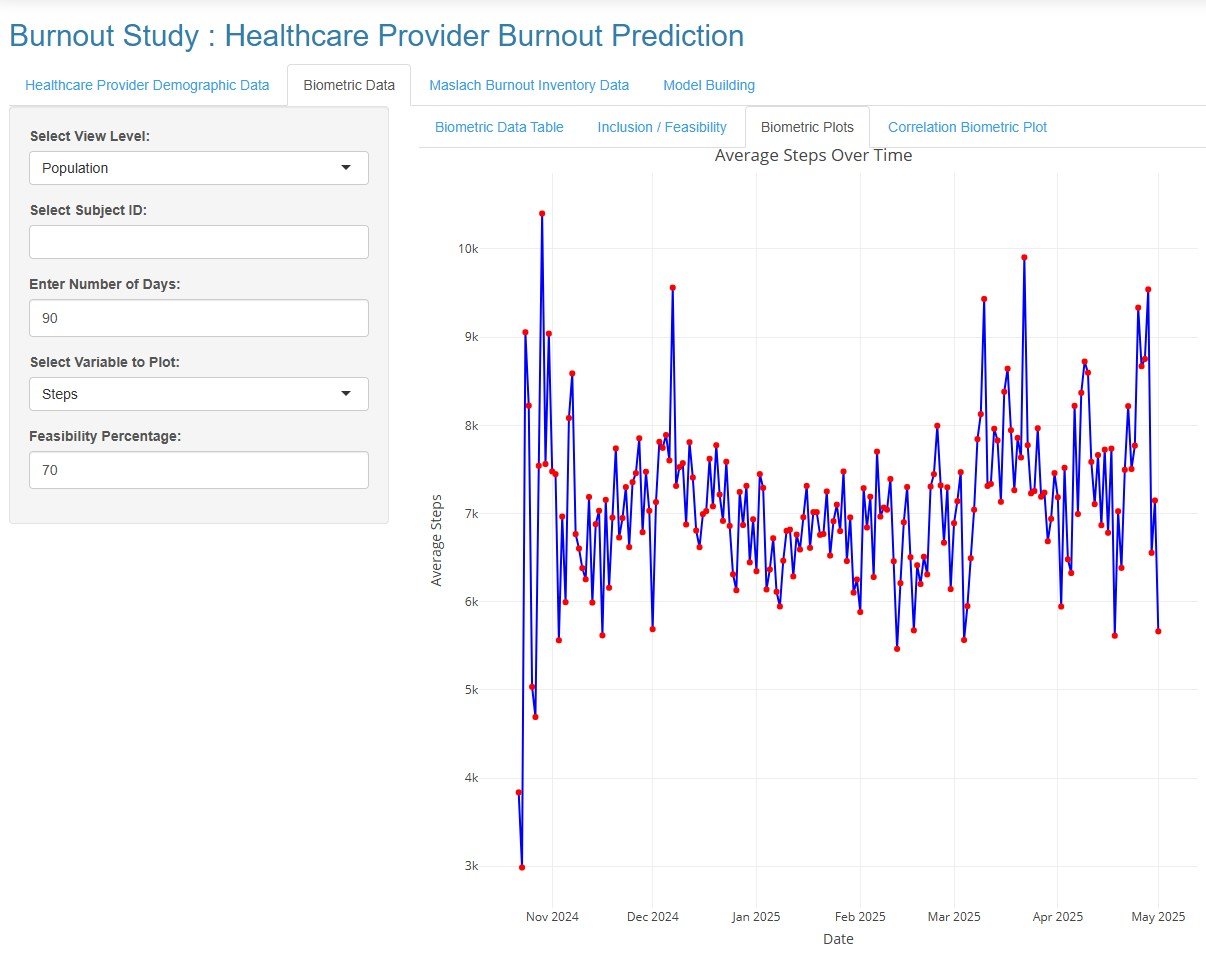Switch to the Maslach Burnout Inventory Data tab

pos(529,85)
